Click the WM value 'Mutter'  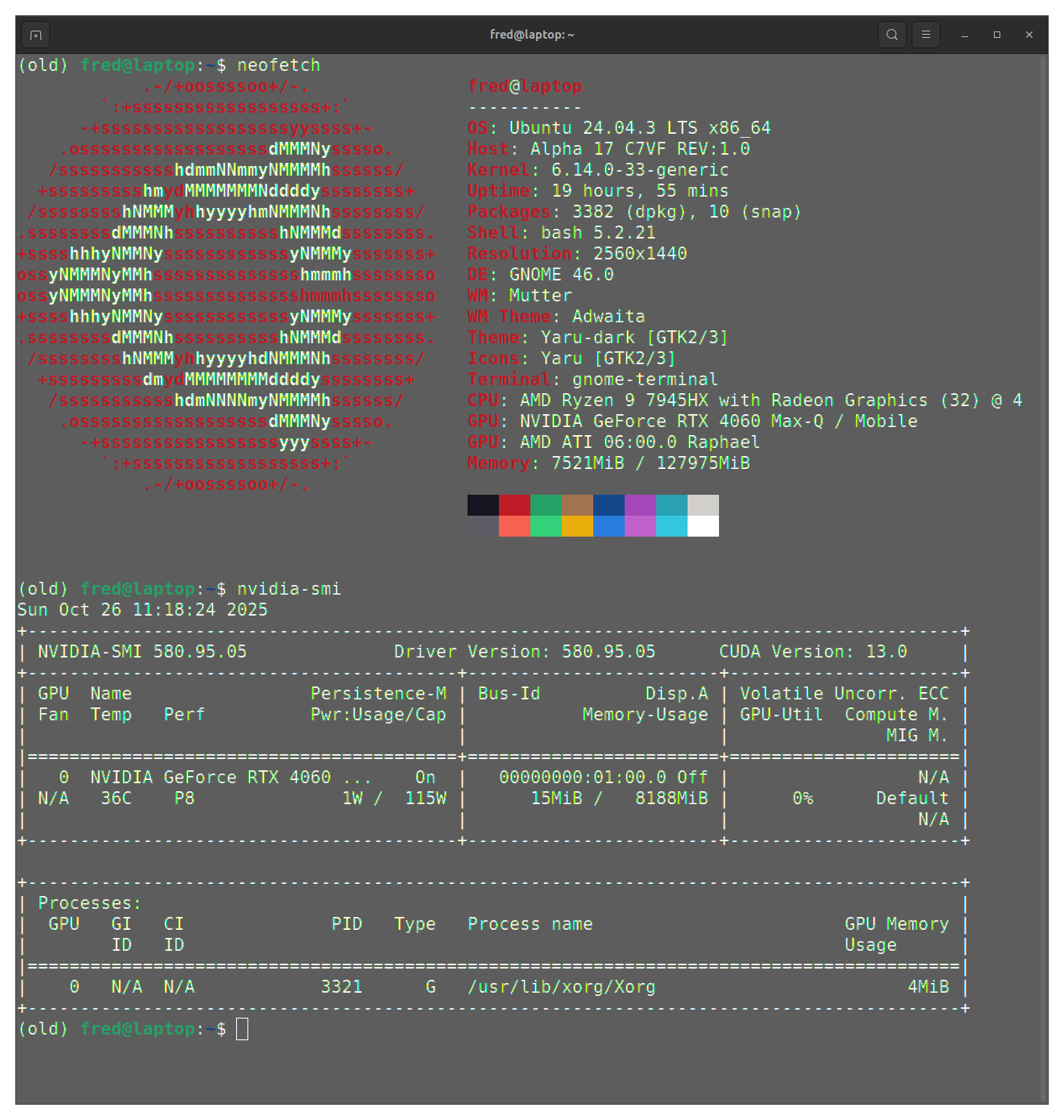pyautogui.click(x=540, y=296)
